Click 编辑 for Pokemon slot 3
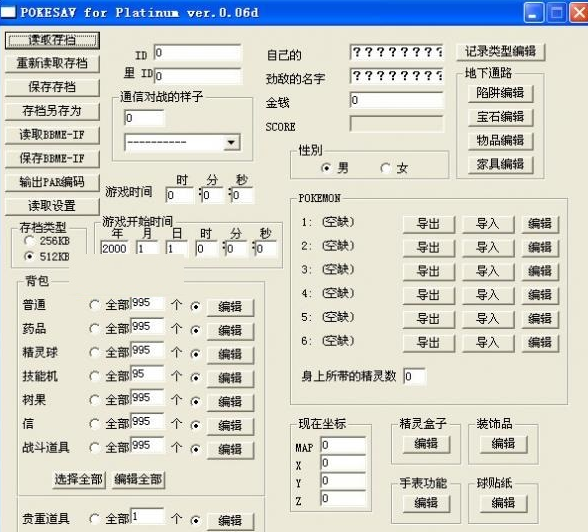This screenshot has height=532, width=588. pos(540,271)
